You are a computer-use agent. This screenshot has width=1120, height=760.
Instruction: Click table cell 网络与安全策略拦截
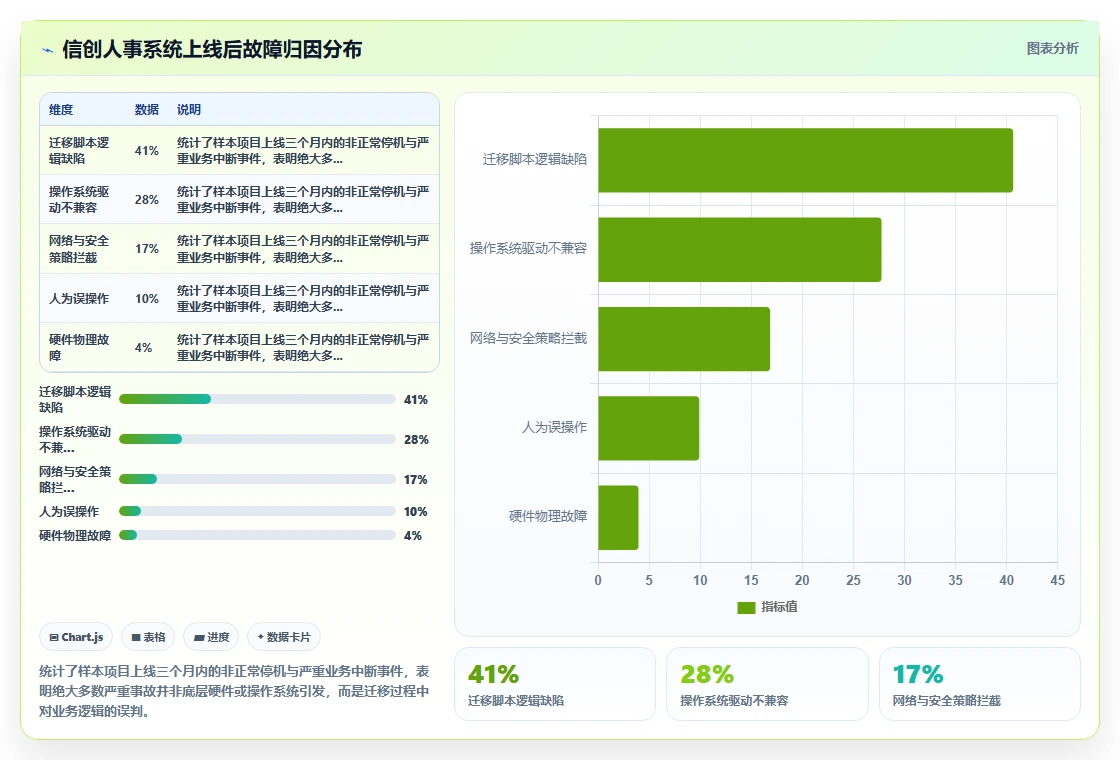(79, 249)
